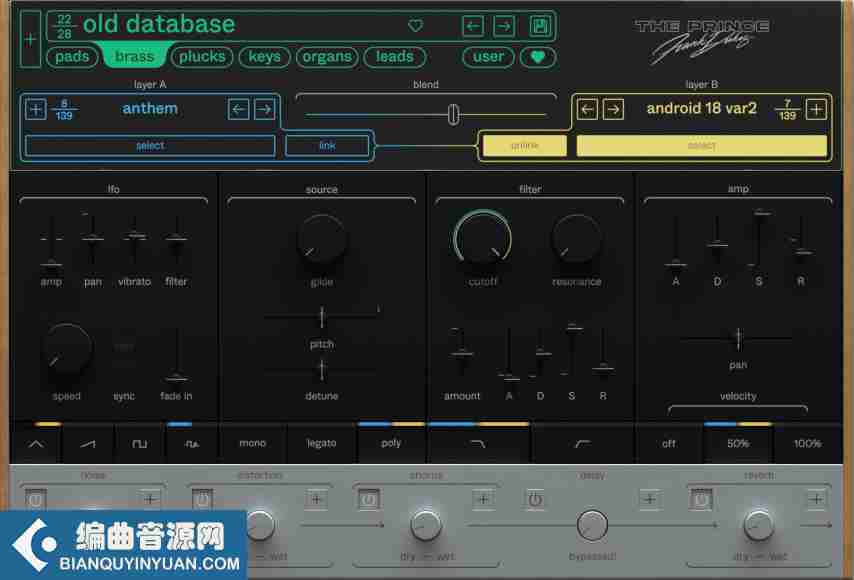Select square LFO waveform
Screen dimensions: 854x580
140,444
